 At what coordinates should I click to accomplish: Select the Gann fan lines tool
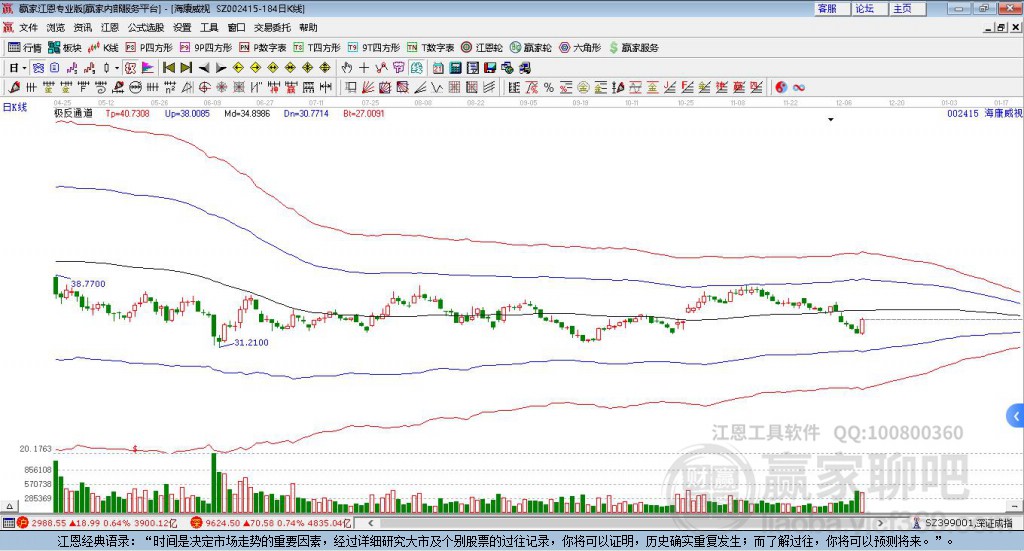[x=368, y=87]
